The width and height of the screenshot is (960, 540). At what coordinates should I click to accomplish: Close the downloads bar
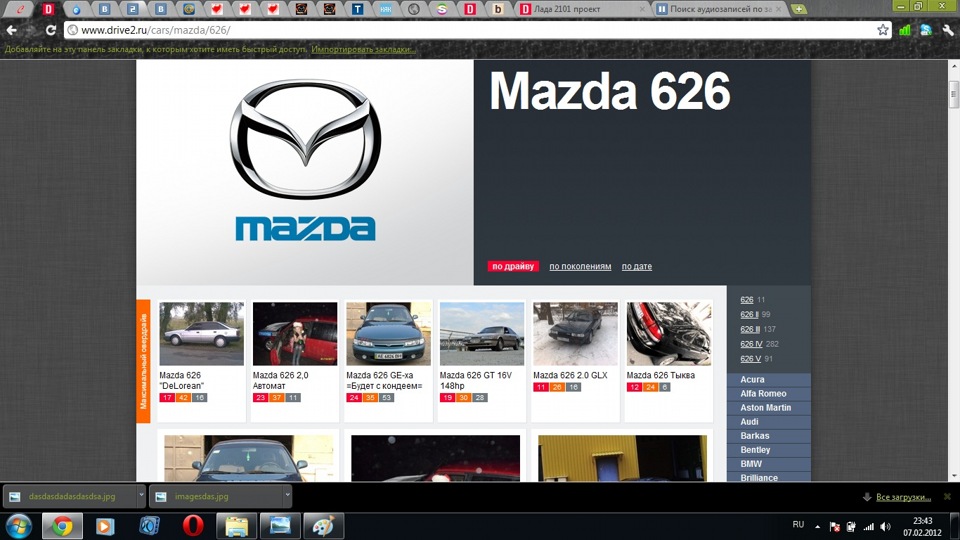947,497
